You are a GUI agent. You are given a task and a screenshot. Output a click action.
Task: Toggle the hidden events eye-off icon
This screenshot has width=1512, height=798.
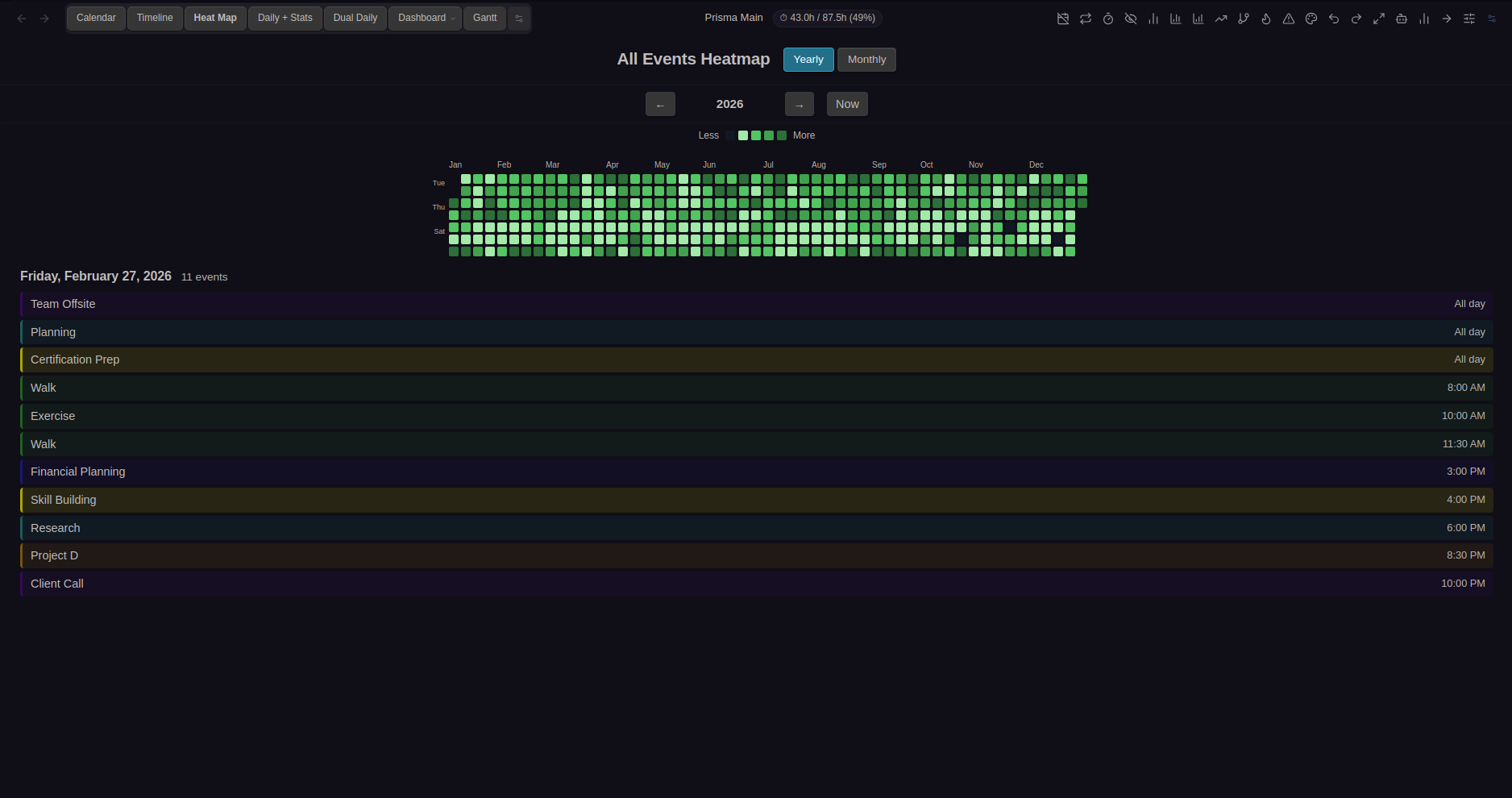click(x=1131, y=18)
